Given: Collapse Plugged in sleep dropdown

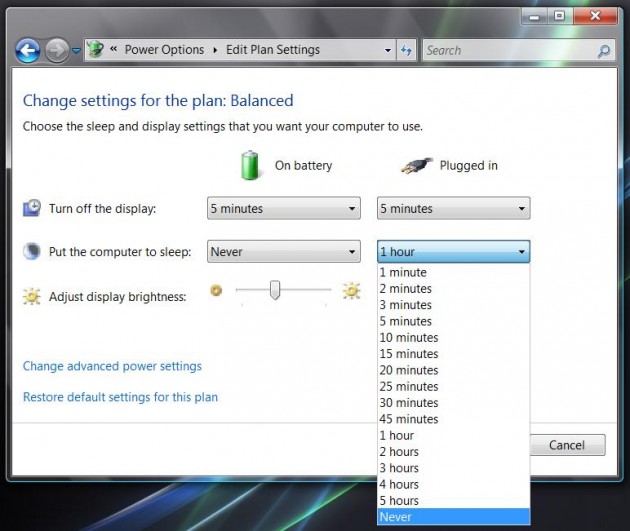Looking at the screenshot, I should (x=454, y=251).
